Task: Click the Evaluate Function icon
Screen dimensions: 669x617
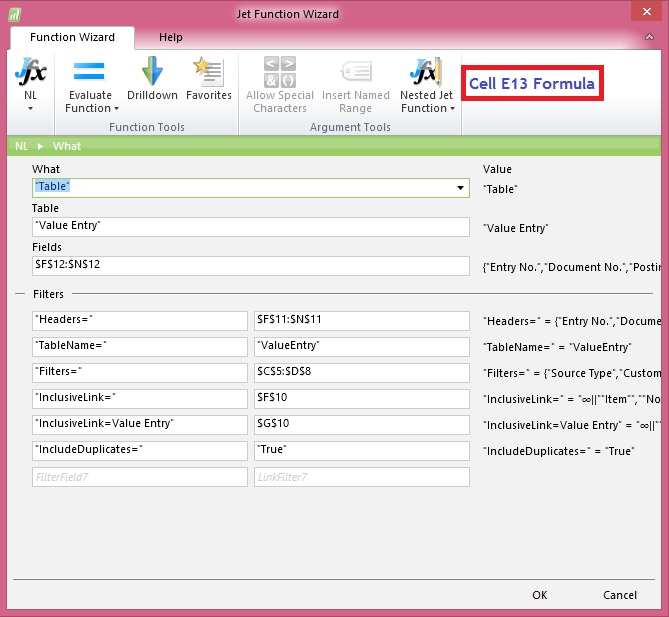Action: point(90,73)
